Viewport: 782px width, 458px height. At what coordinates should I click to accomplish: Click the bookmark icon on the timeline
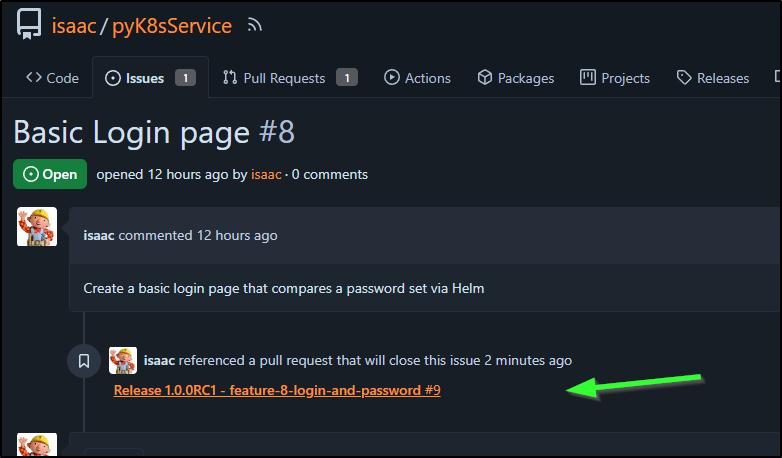coord(84,361)
